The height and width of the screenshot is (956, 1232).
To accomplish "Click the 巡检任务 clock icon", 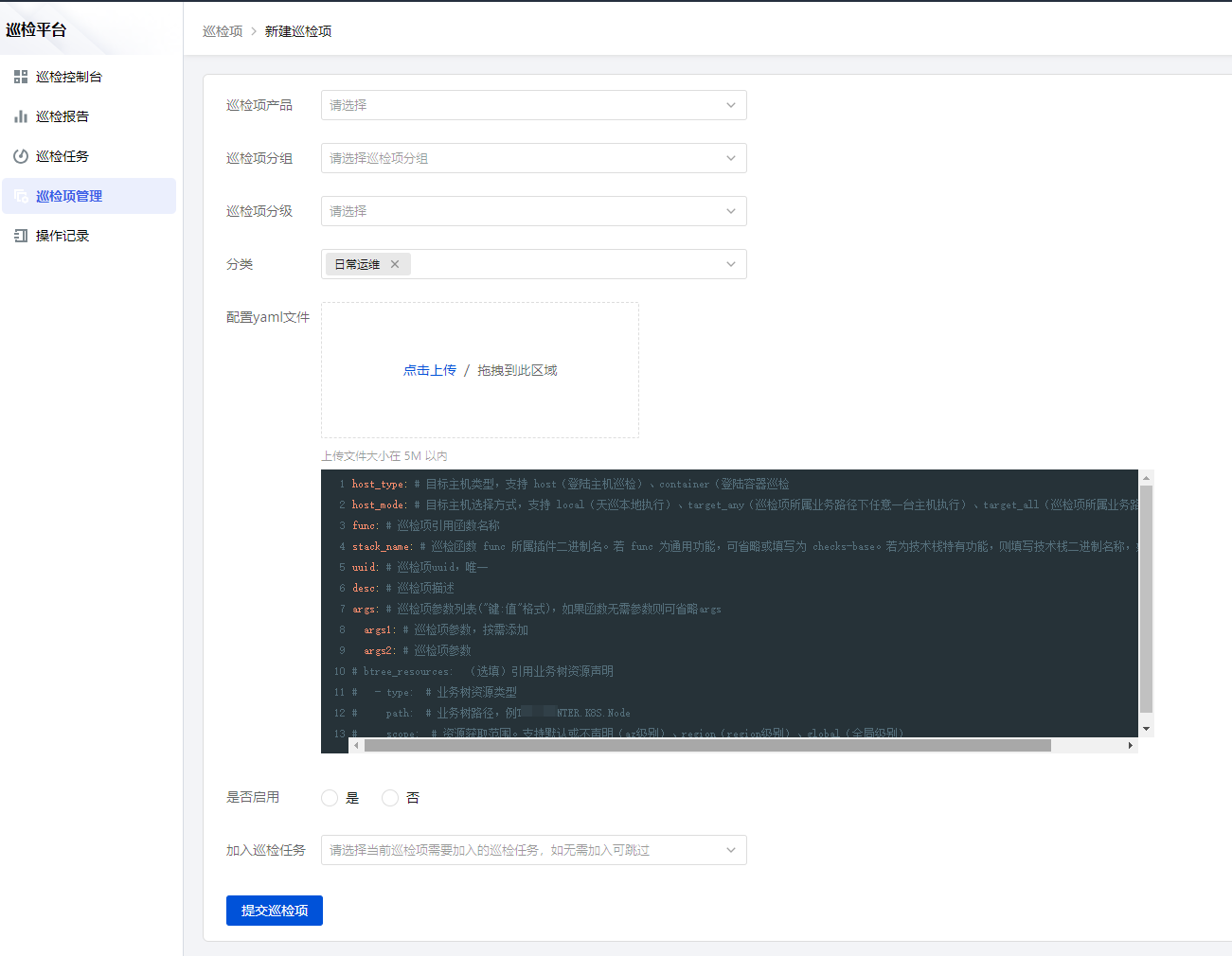I will (21, 156).
